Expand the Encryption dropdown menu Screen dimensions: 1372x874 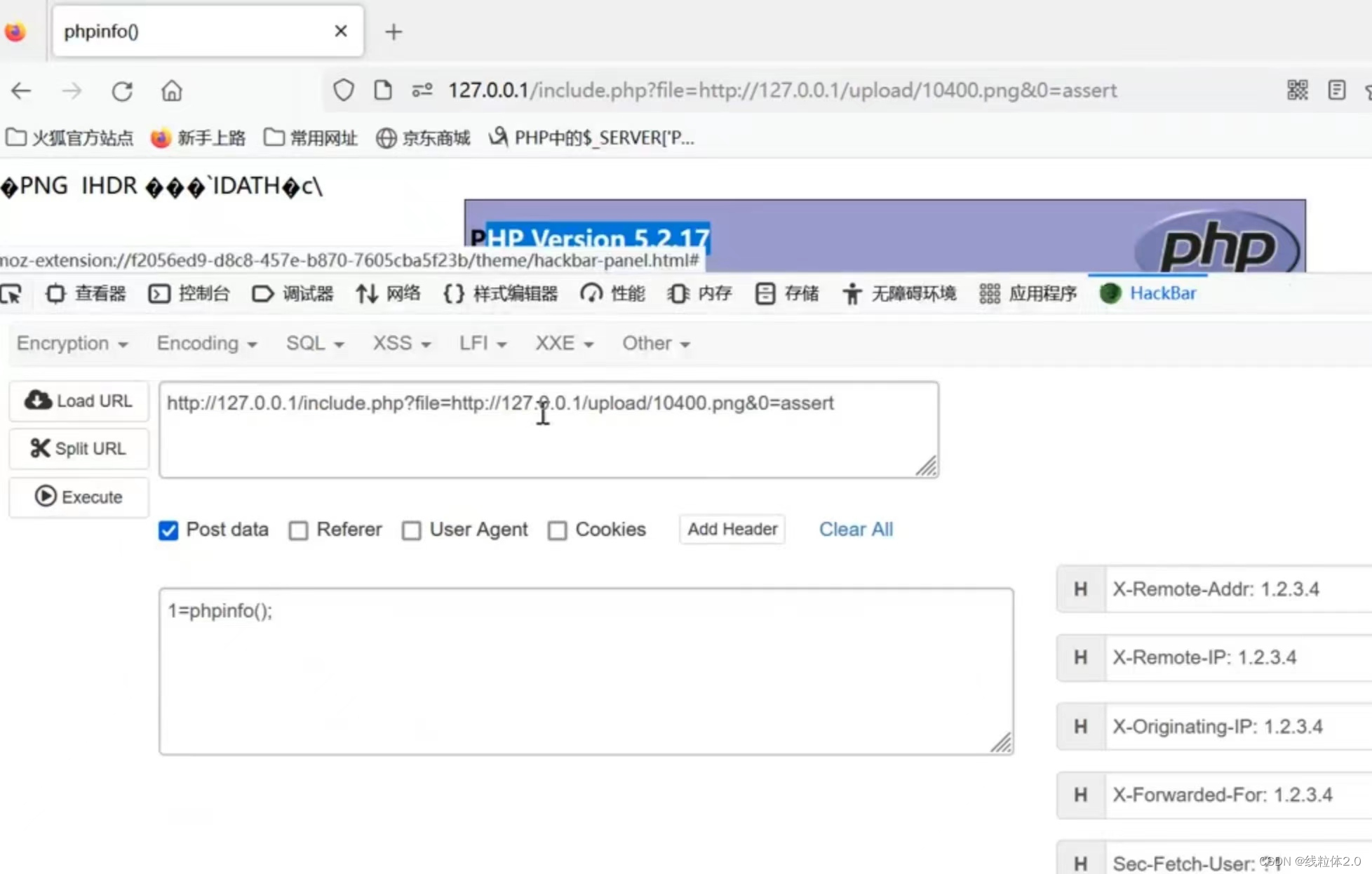tap(72, 343)
